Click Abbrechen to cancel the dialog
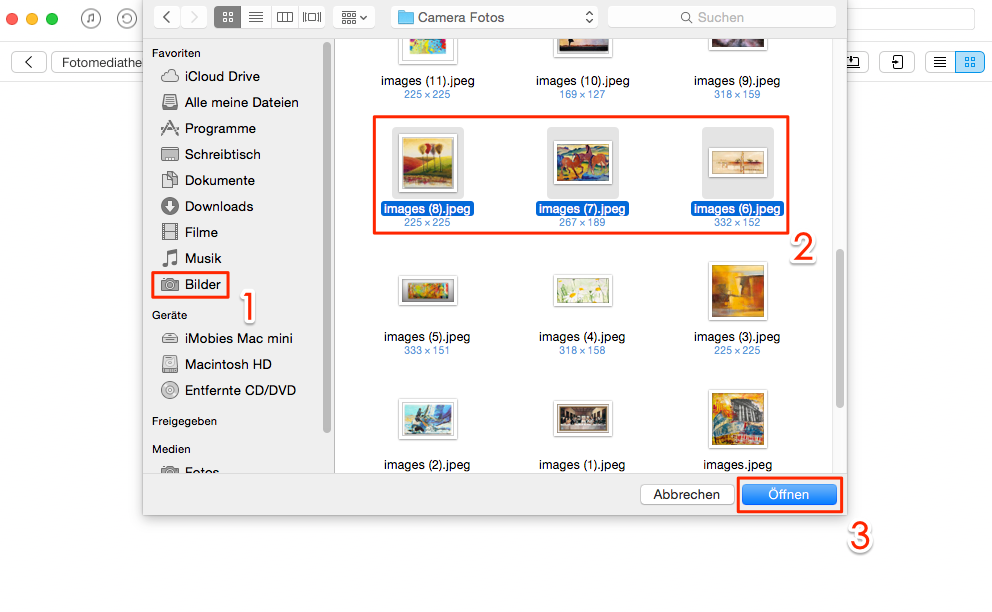 pyautogui.click(x=687, y=495)
